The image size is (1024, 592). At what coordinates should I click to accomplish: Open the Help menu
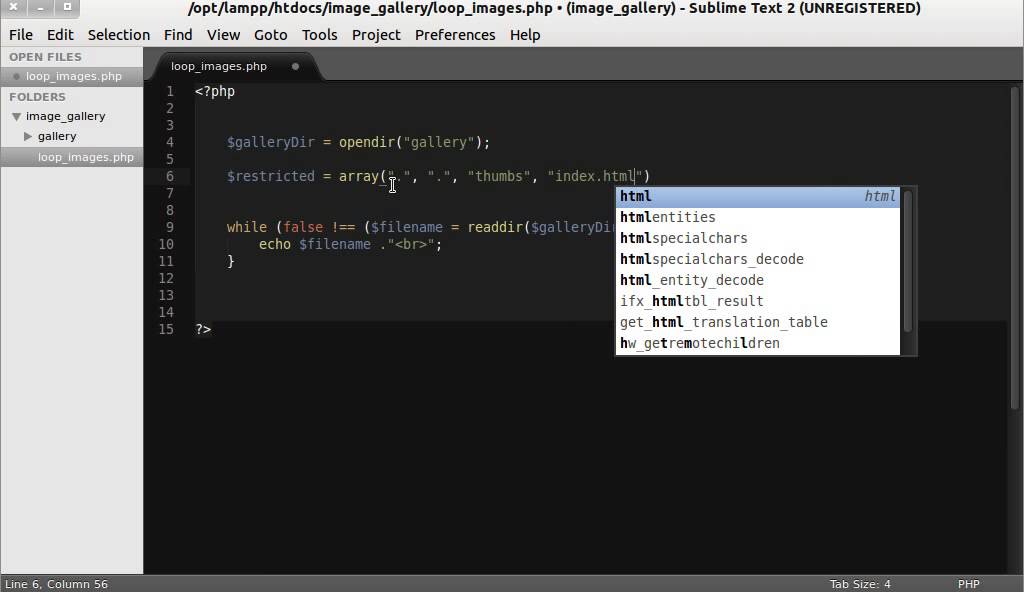525,35
